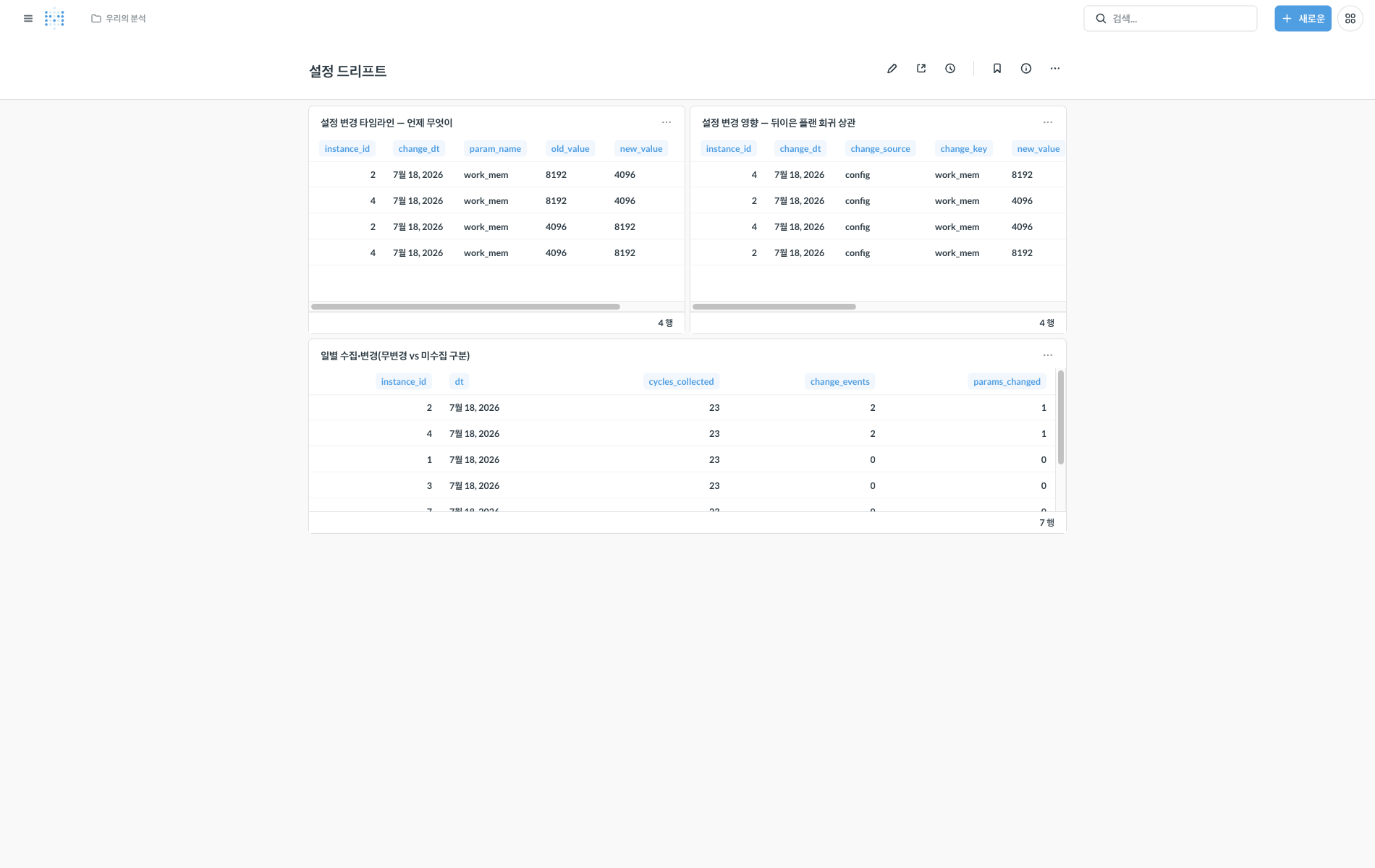Viewport: 1375px width, 868px height.
Task: Click the timeline table horizontal scrollbar
Action: point(465,307)
